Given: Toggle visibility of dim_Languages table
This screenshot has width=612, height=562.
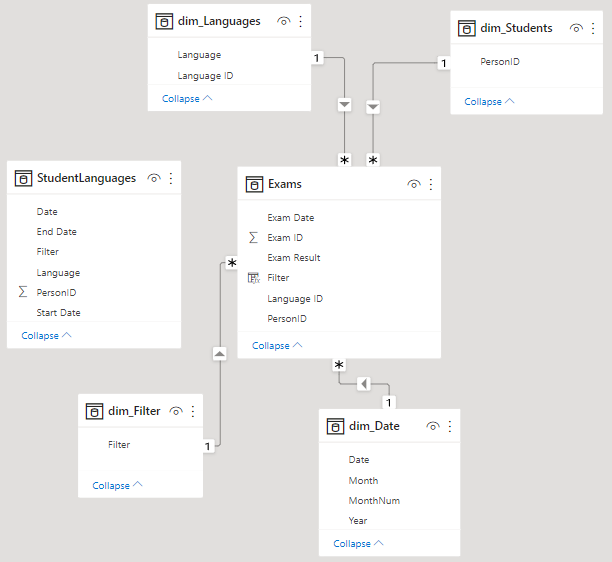Looking at the screenshot, I should (x=284, y=21).
